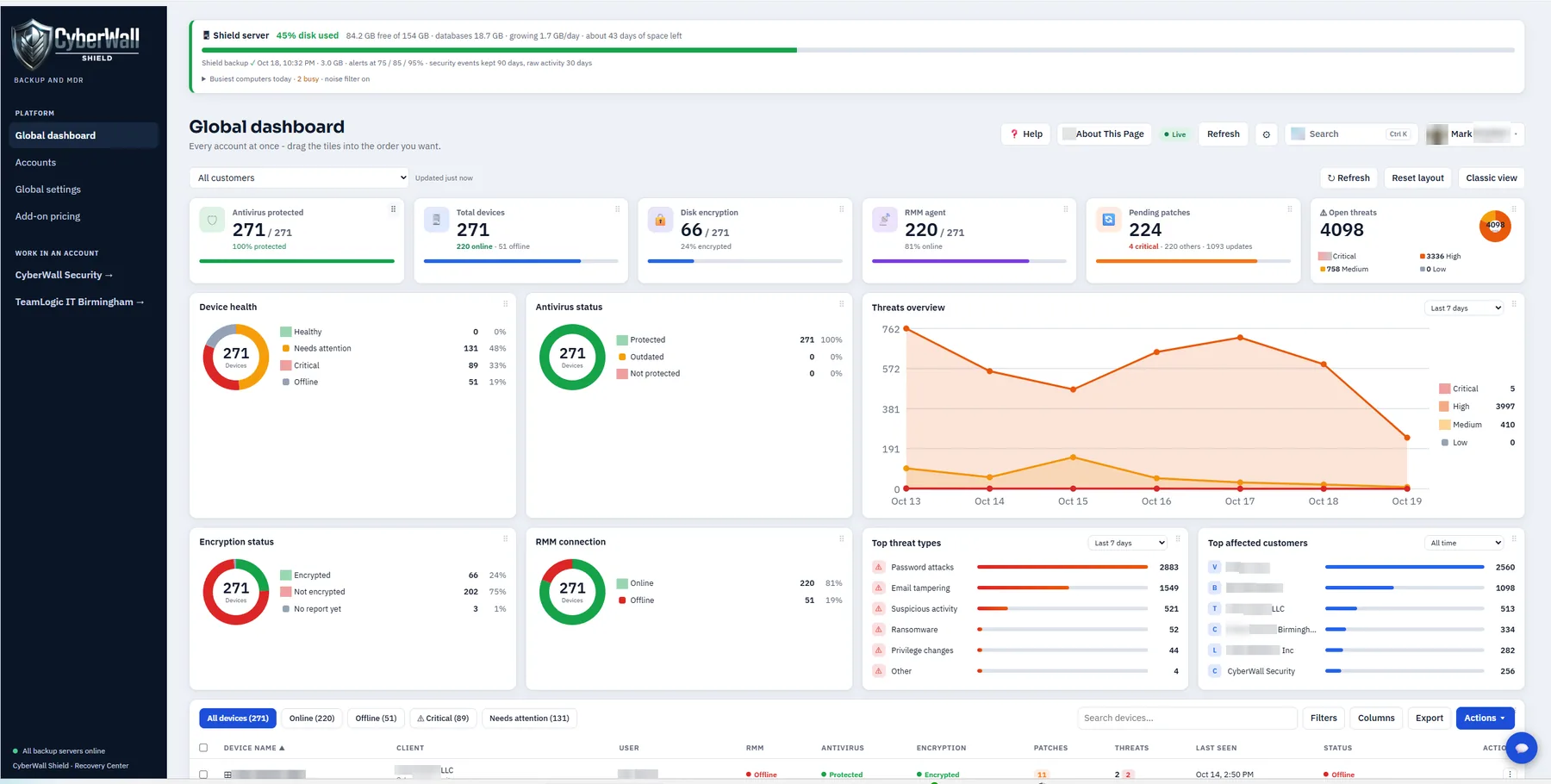This screenshot has width=1551, height=784.
Task: Click drag handle on Antivirus protected tile
Action: (x=393, y=209)
